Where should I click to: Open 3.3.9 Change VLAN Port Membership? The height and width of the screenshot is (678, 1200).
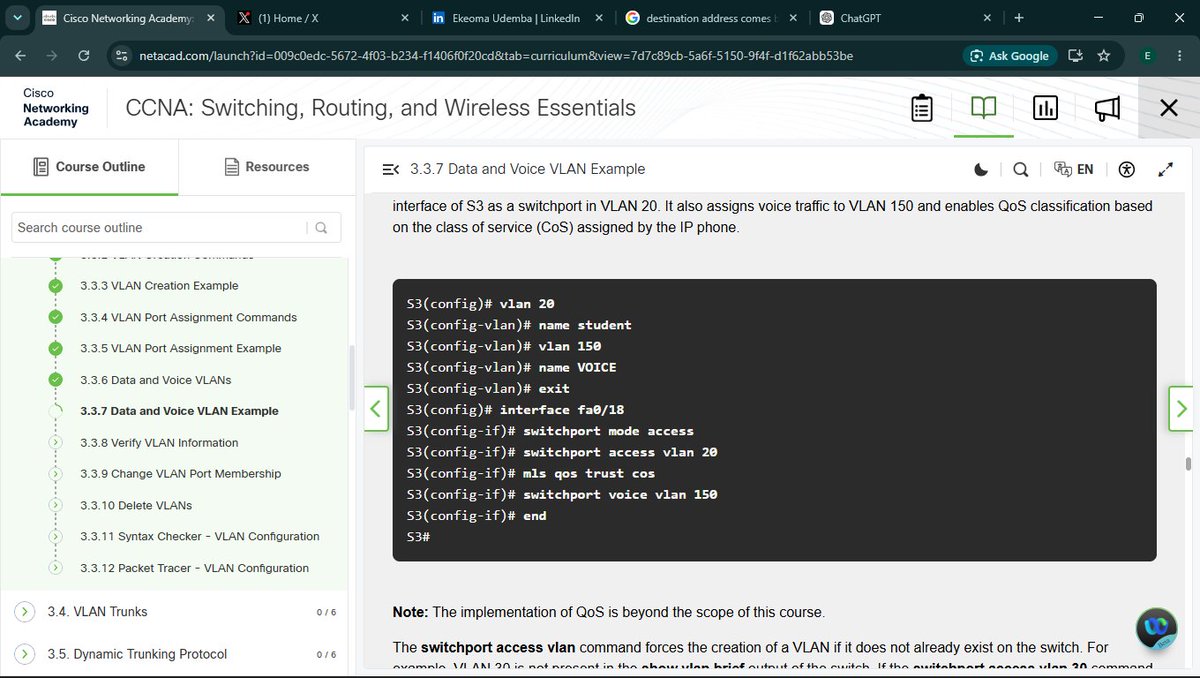click(180, 474)
